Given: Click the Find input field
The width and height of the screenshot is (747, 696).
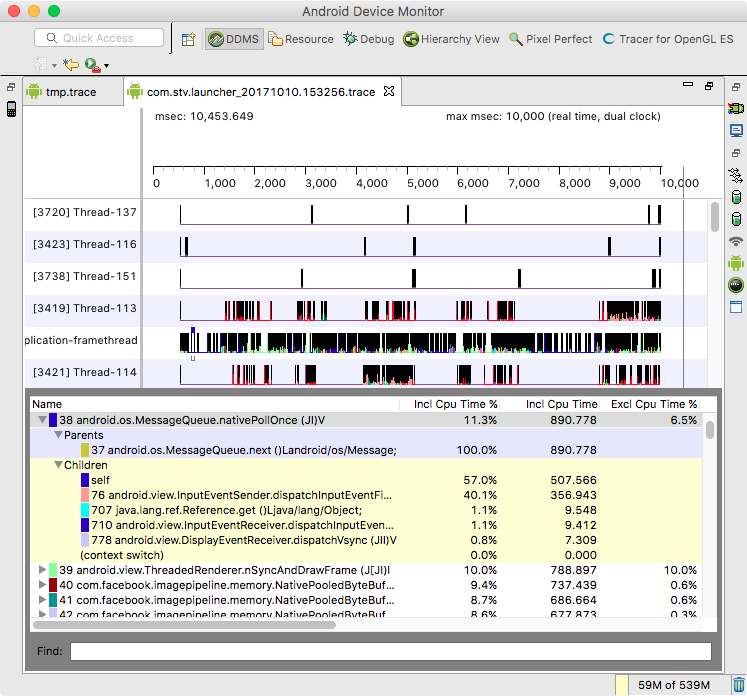Looking at the screenshot, I should (390, 652).
